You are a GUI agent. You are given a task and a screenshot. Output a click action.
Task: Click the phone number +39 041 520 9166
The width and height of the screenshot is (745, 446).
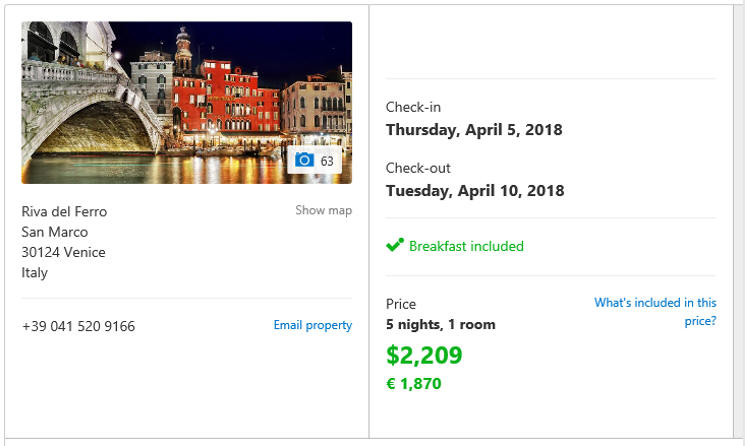78,326
